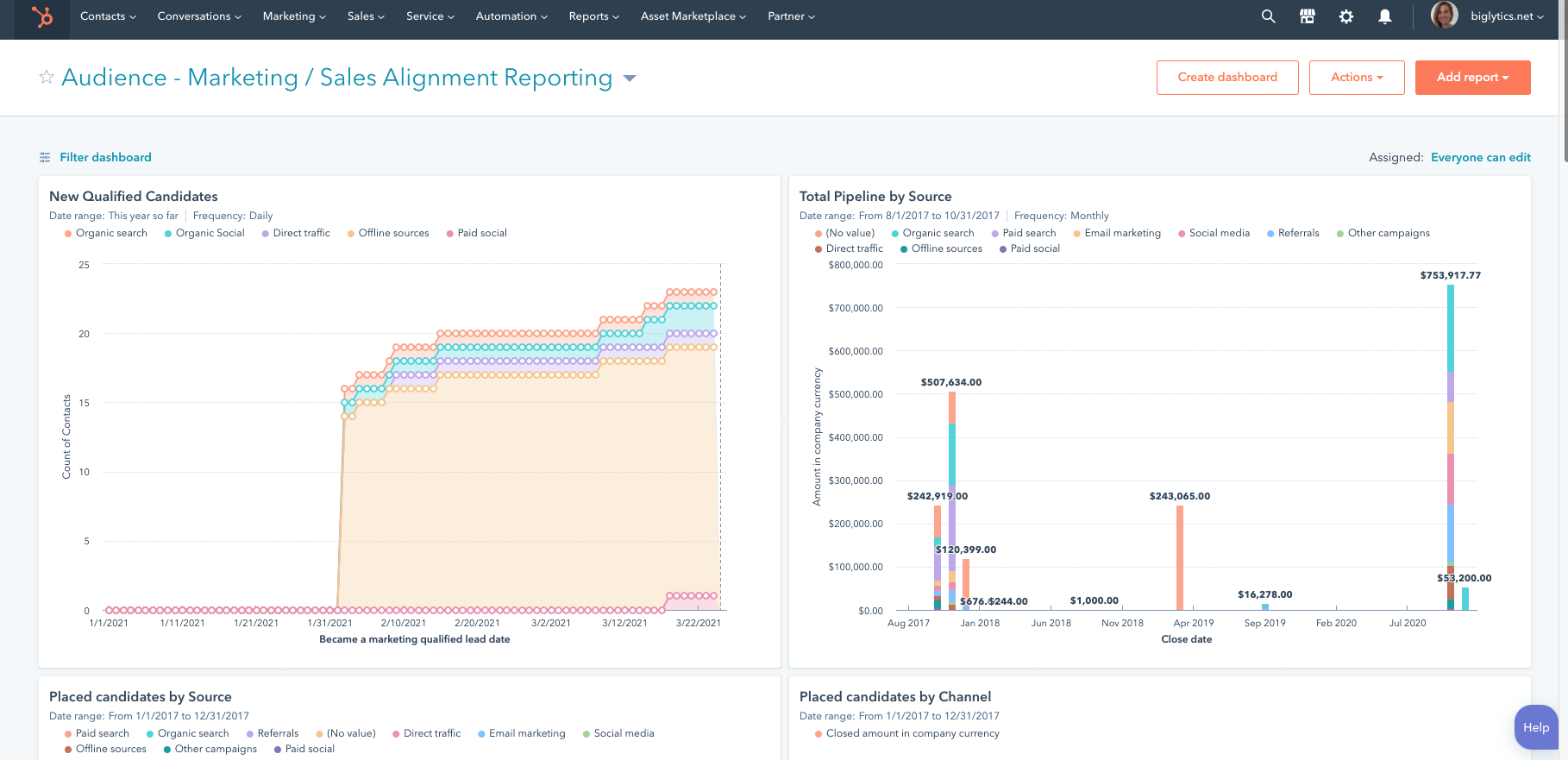Click the Help chat button

[x=1535, y=727]
